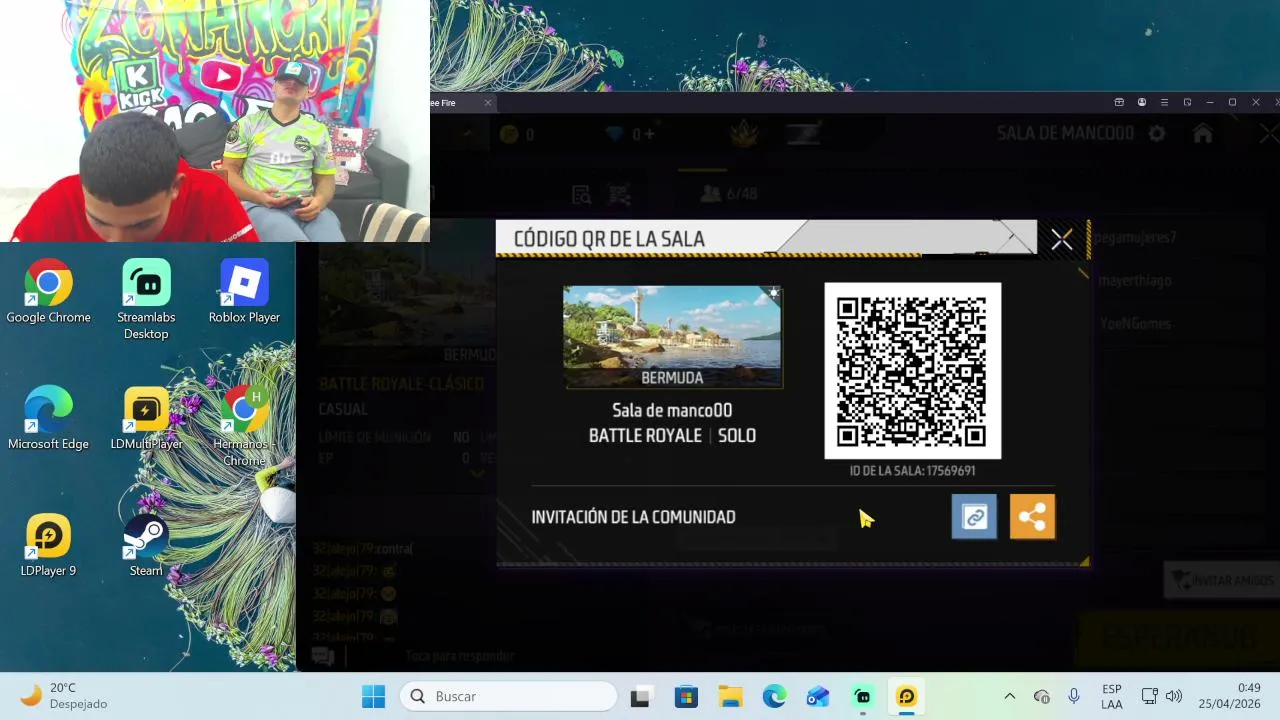Click the Invitar Amigos button
1280x720 pixels.
coord(1222,580)
